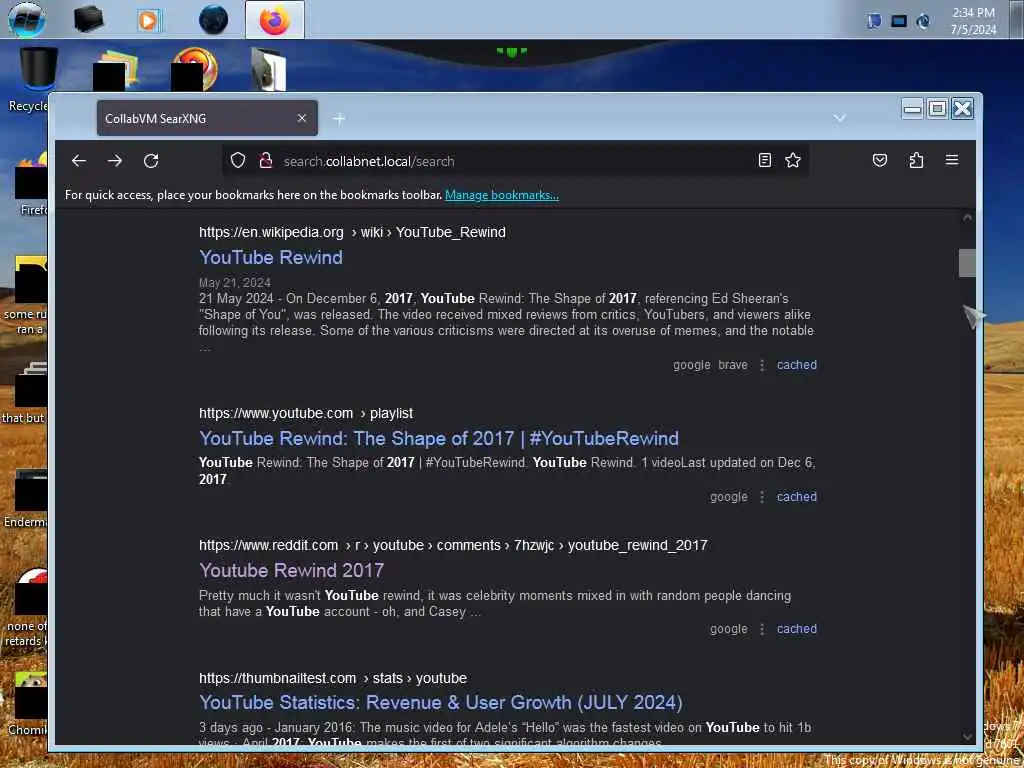Expand the list all tabs chevron

point(840,118)
